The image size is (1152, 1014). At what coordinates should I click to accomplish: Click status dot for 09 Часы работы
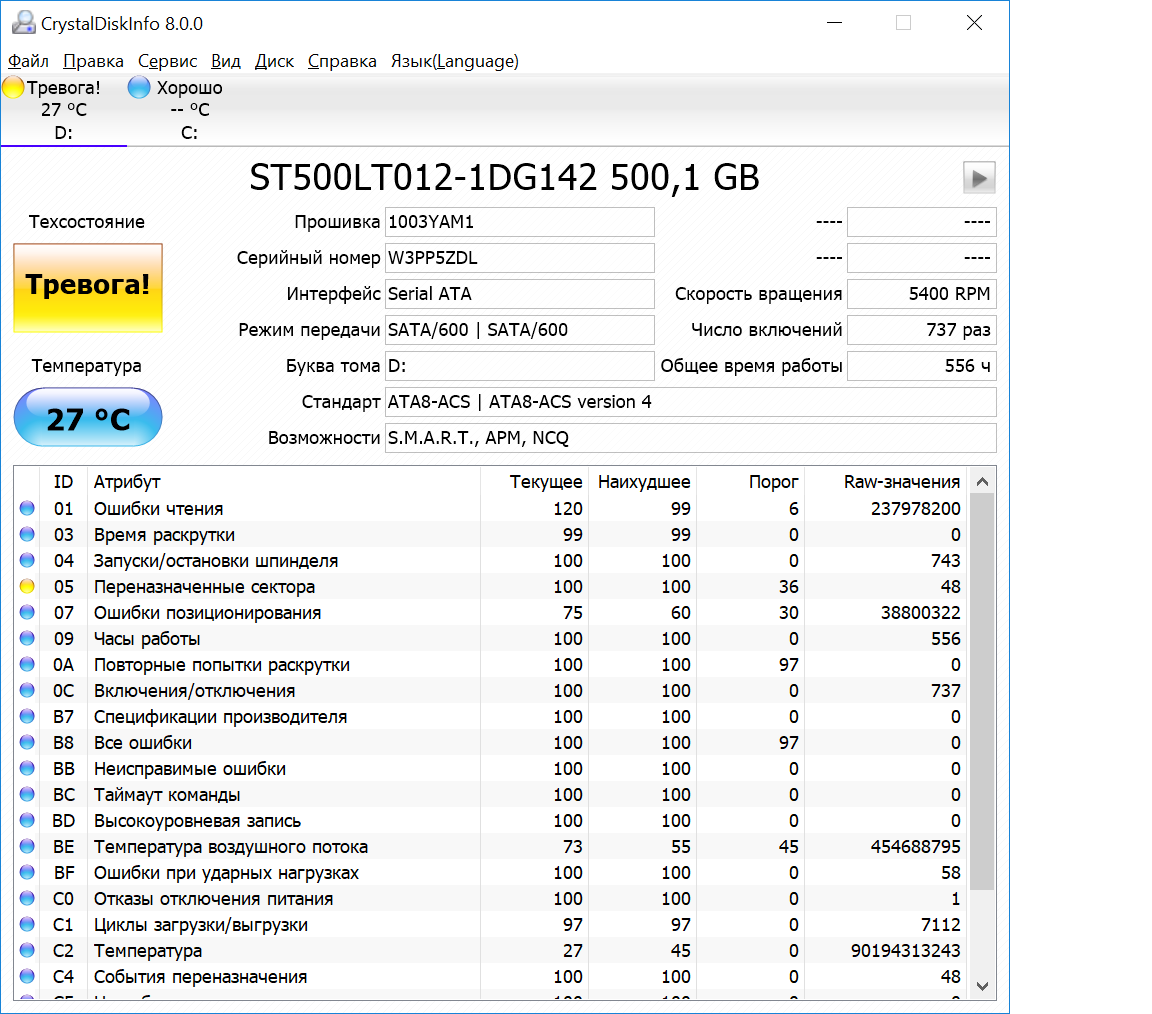[x=27, y=638]
